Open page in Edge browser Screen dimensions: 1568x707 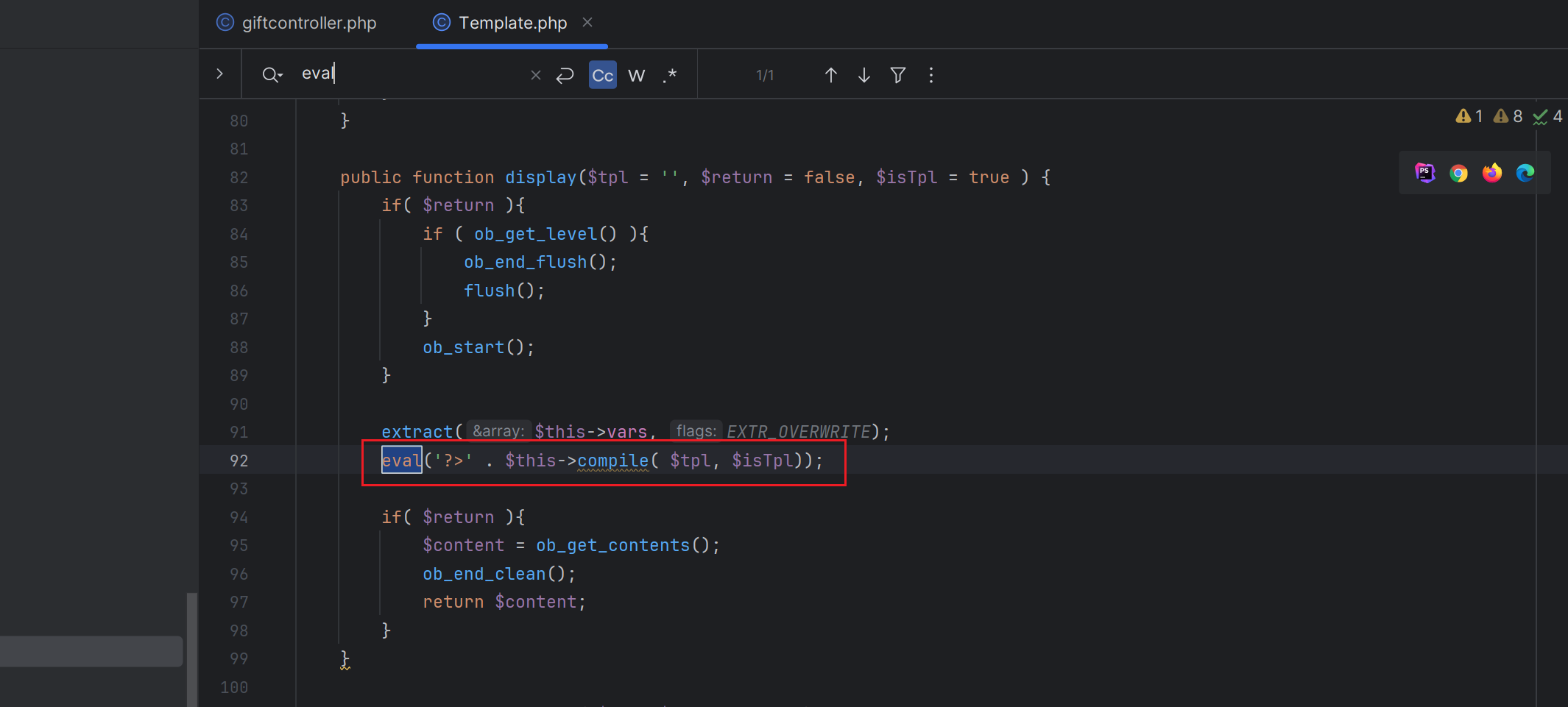click(x=1525, y=173)
